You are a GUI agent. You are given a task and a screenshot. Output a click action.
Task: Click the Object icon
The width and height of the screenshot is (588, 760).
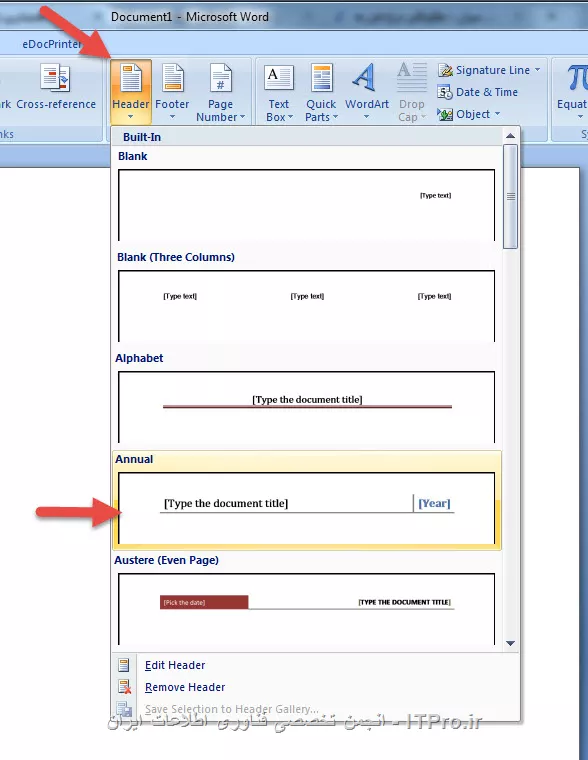click(x=445, y=114)
